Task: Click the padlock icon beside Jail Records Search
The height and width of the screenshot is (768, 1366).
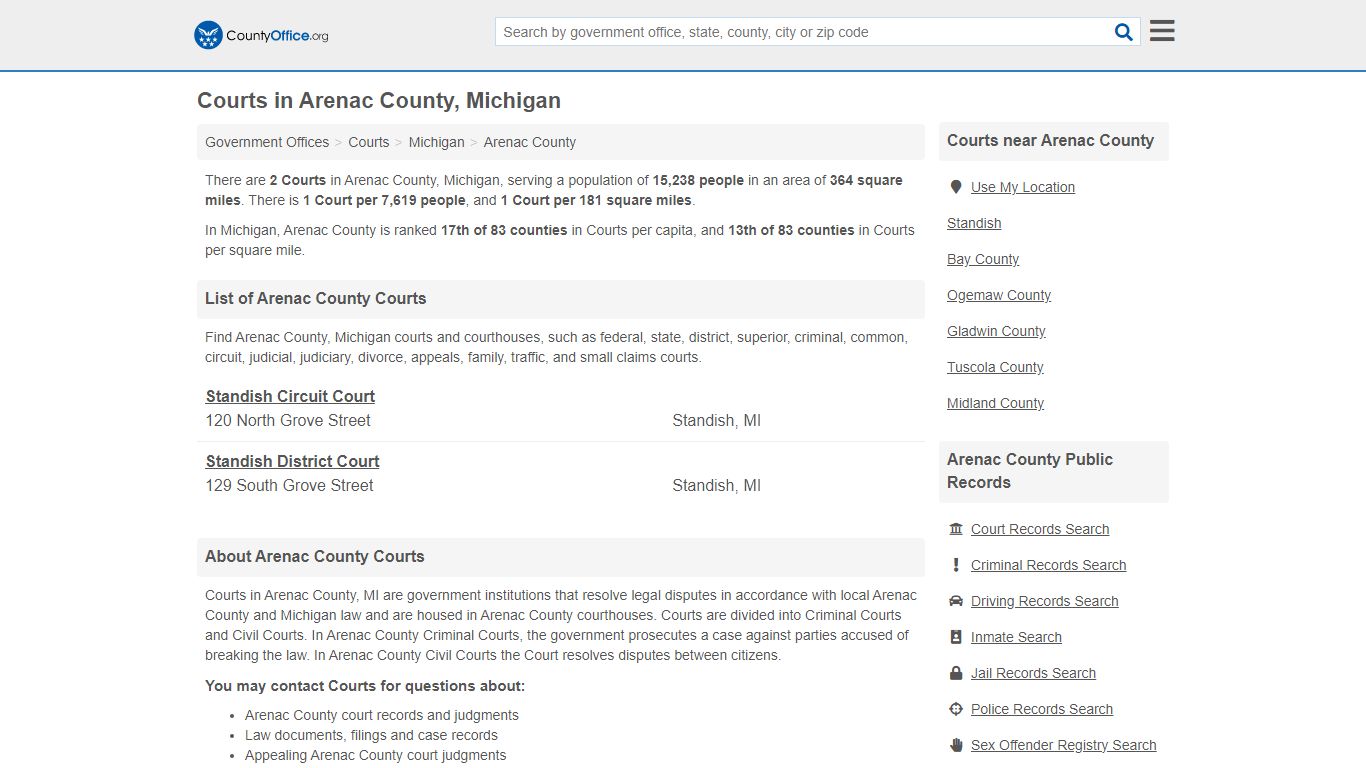Action: (x=956, y=673)
